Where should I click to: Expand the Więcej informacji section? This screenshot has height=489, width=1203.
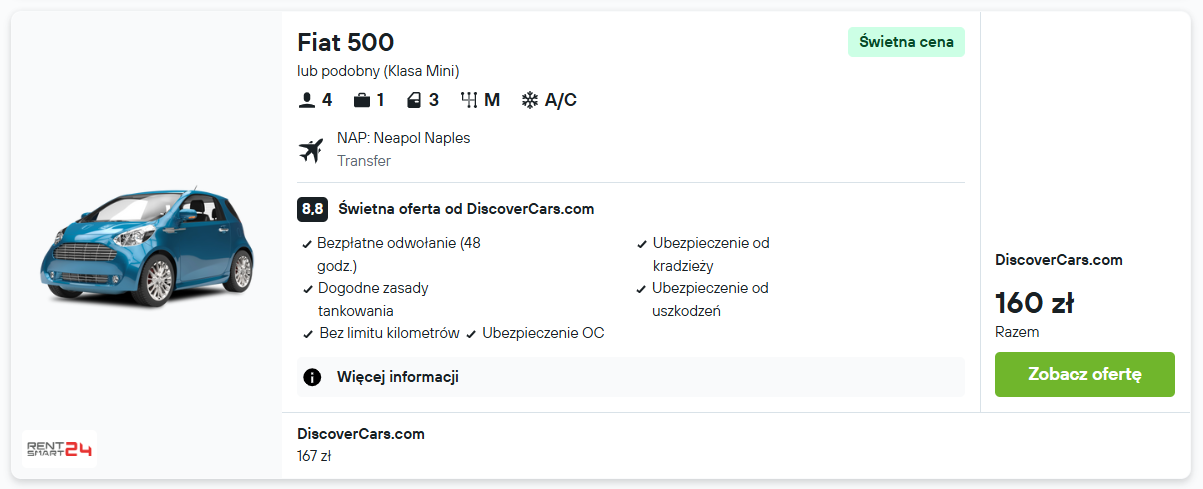pos(631,377)
